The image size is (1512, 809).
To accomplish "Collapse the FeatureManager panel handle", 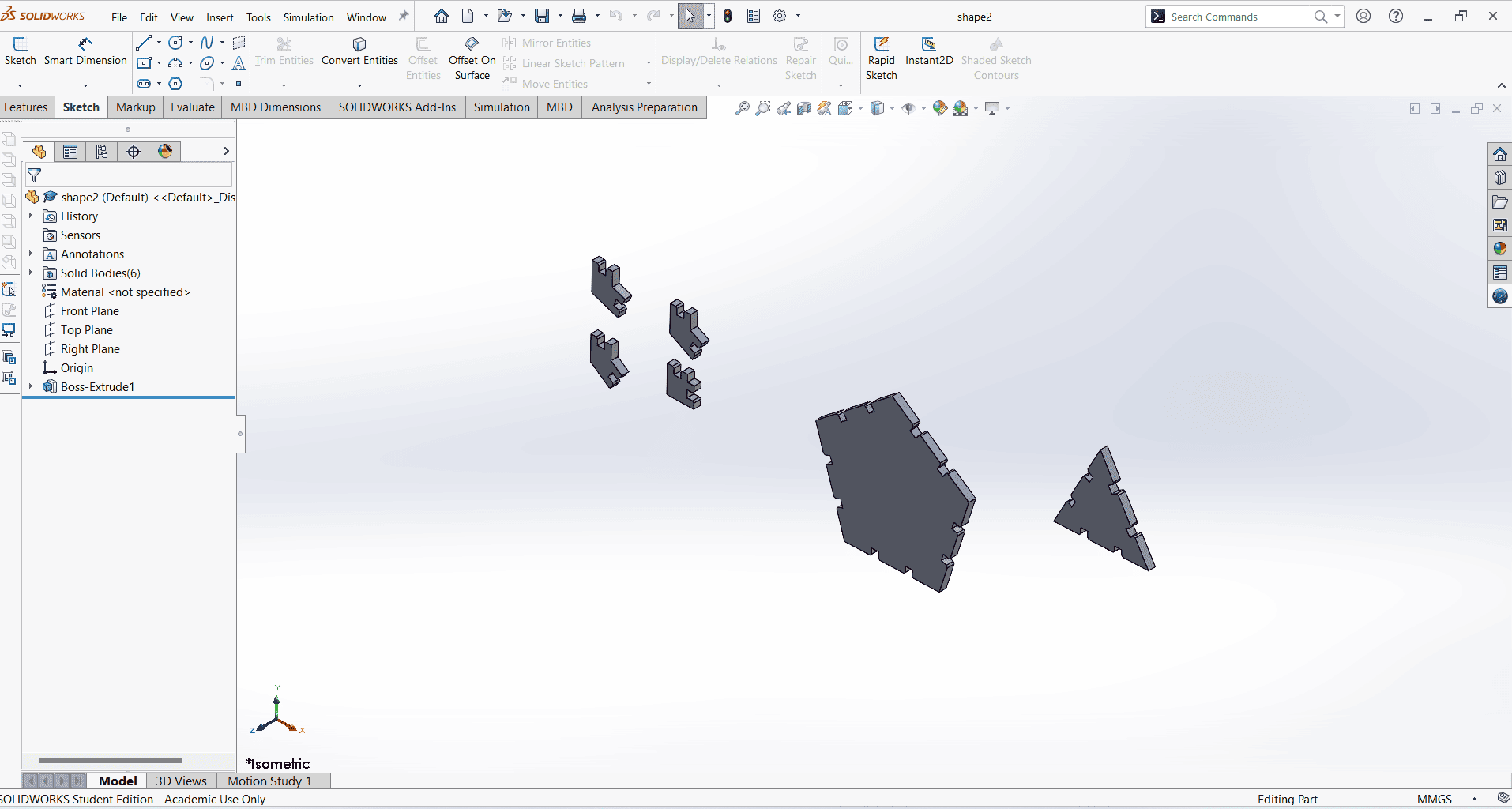I will [240, 434].
